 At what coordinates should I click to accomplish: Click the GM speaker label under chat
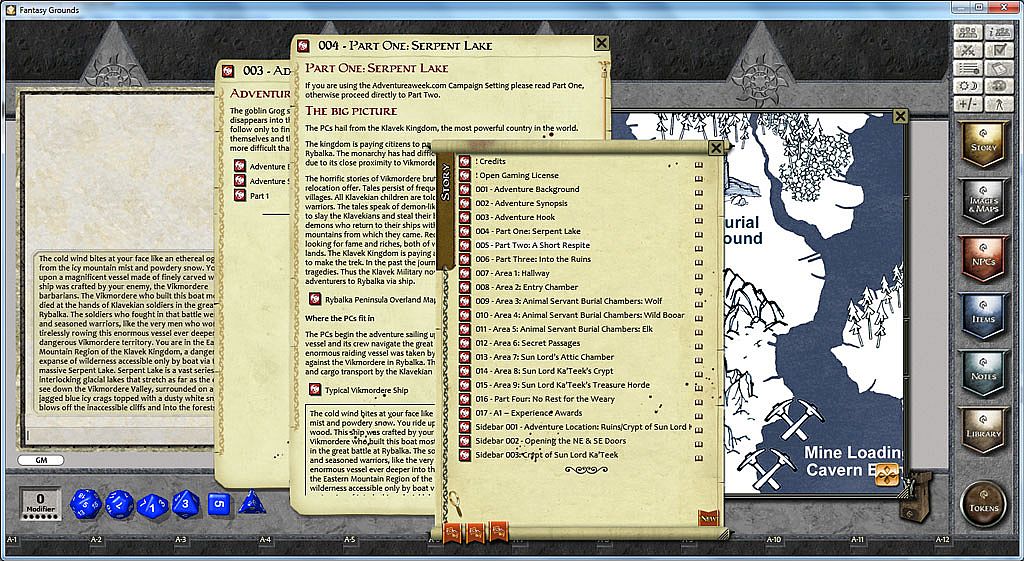tap(41, 460)
